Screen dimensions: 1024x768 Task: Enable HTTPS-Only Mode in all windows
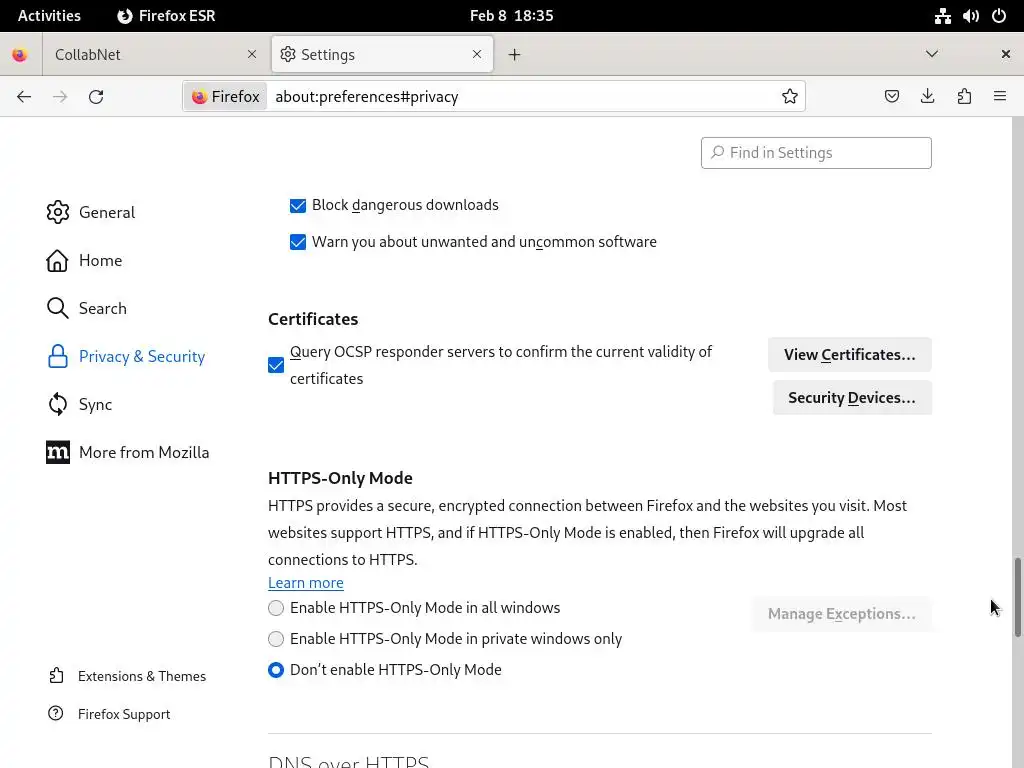[x=276, y=608]
